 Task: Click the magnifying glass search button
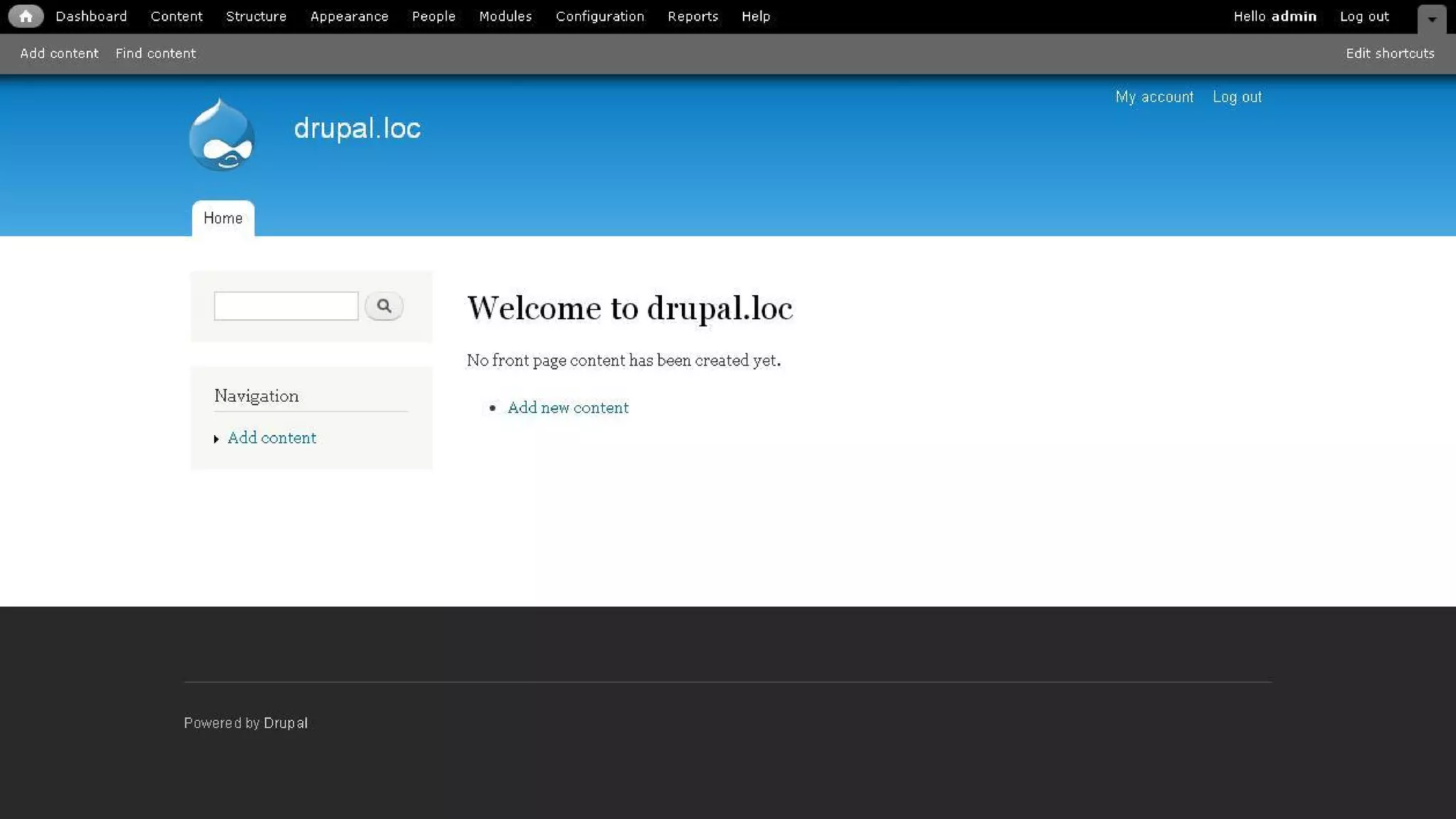click(x=384, y=306)
